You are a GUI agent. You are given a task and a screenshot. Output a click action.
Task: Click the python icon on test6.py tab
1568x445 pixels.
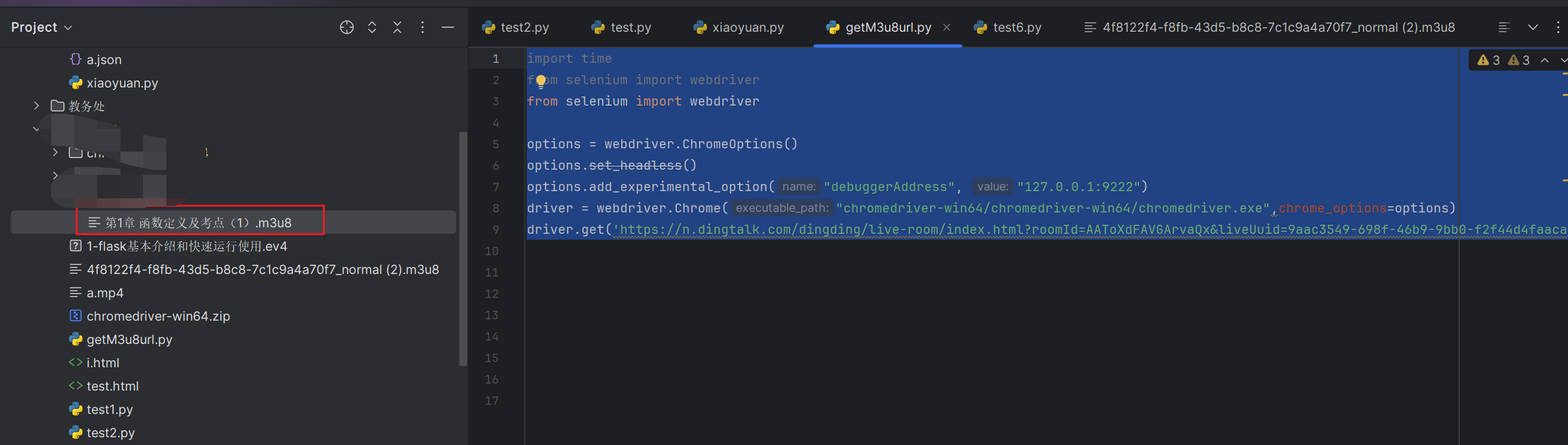click(981, 27)
